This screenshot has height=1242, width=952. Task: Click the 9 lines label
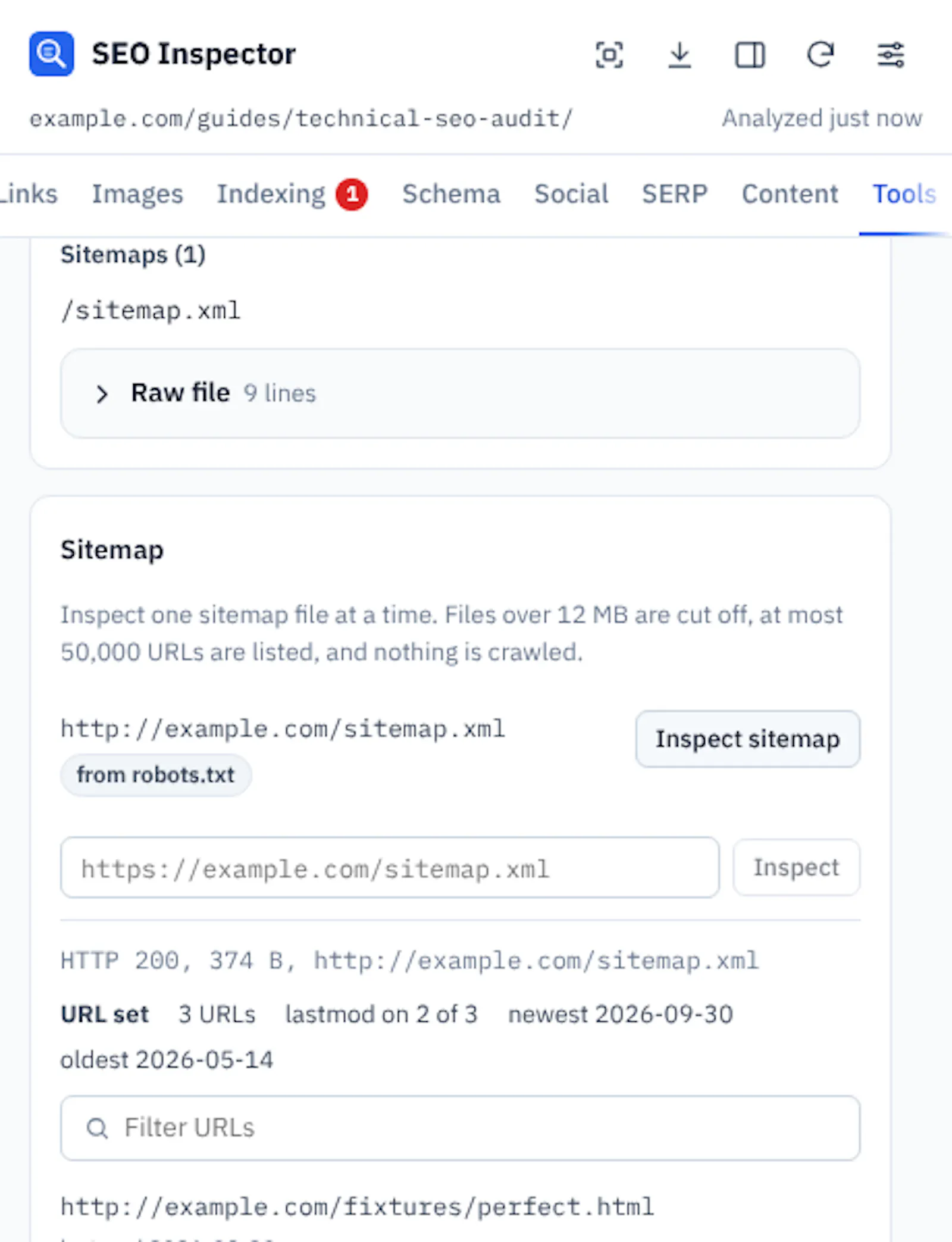click(x=280, y=393)
